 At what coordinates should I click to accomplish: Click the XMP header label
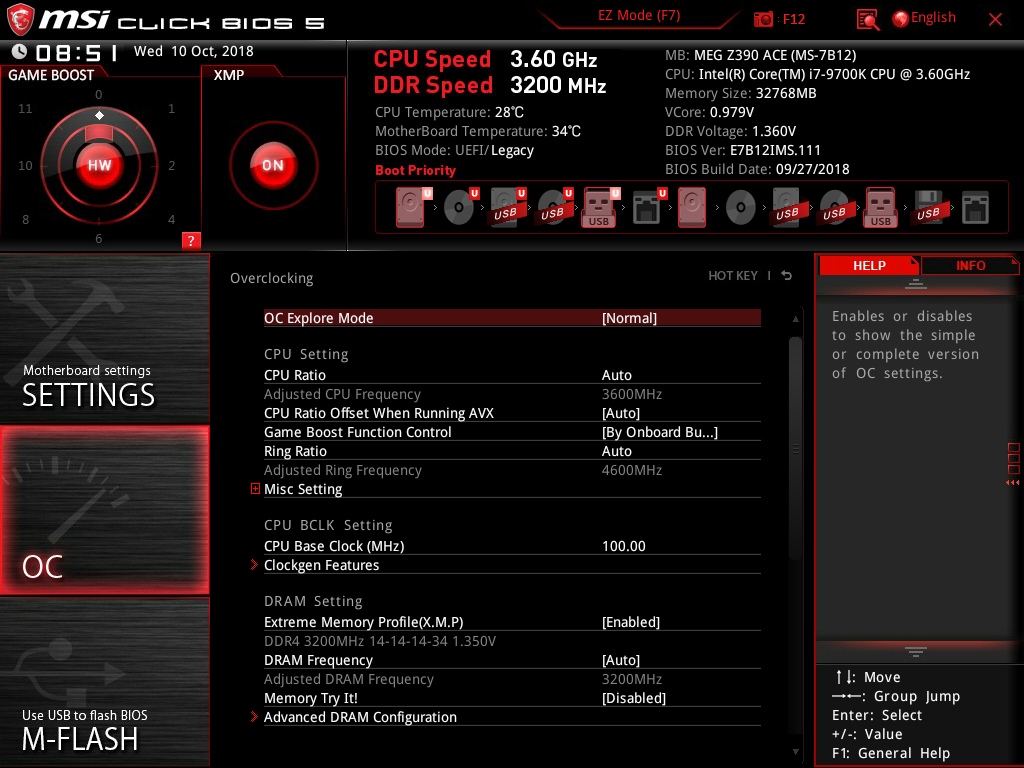[229, 75]
